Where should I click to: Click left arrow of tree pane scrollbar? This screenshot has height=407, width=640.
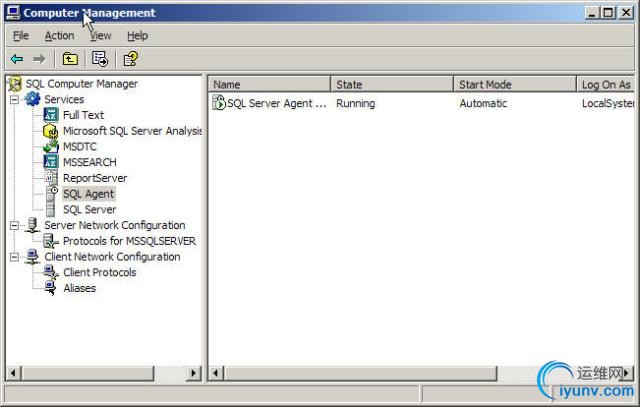pos(13,373)
